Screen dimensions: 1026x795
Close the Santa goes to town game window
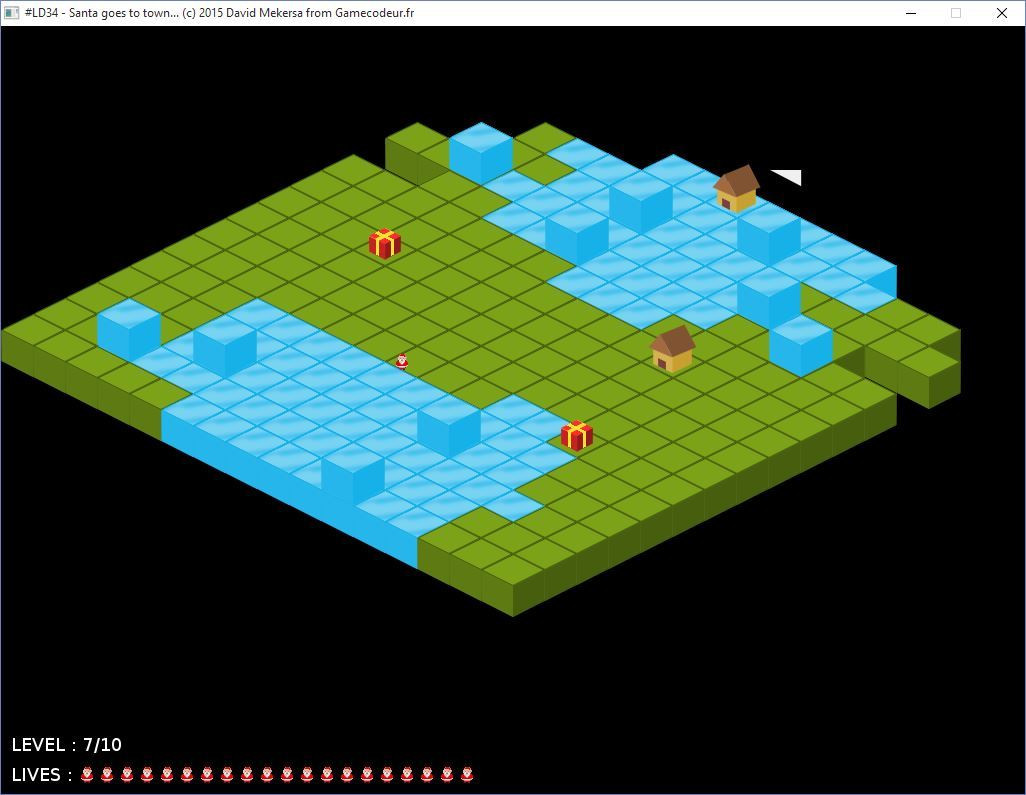click(1001, 13)
